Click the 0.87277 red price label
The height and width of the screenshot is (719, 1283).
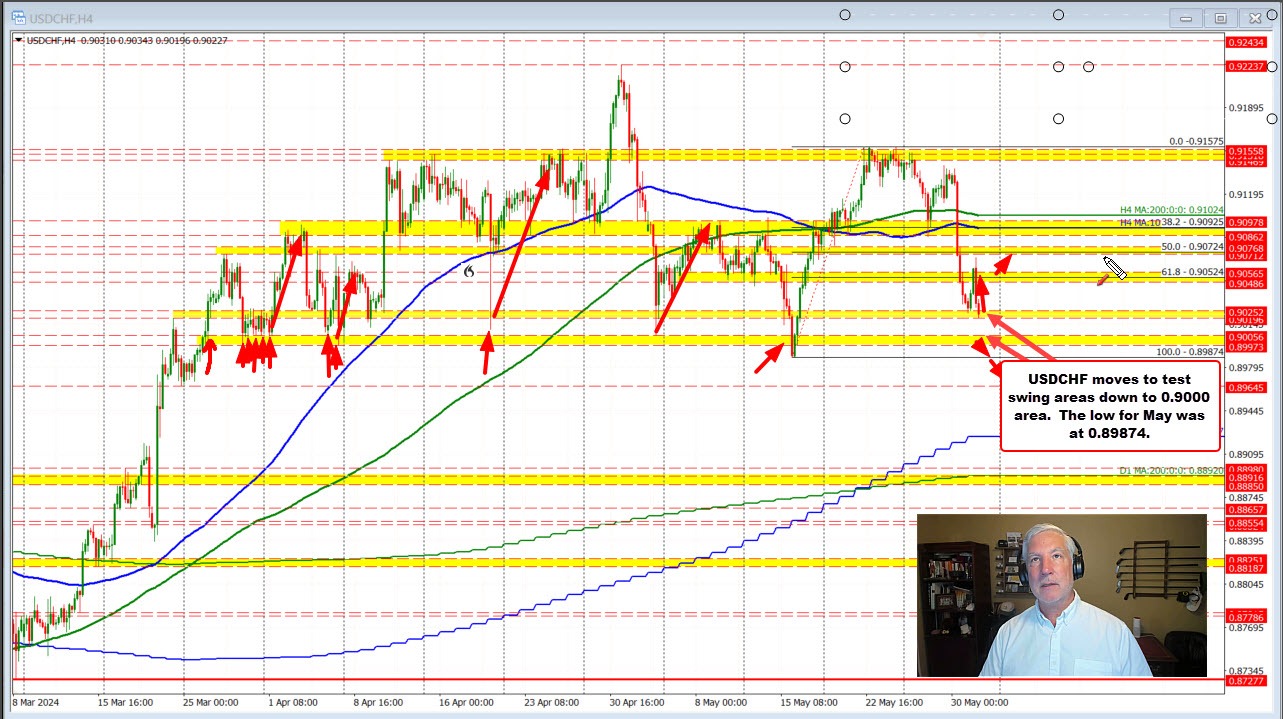1246,680
